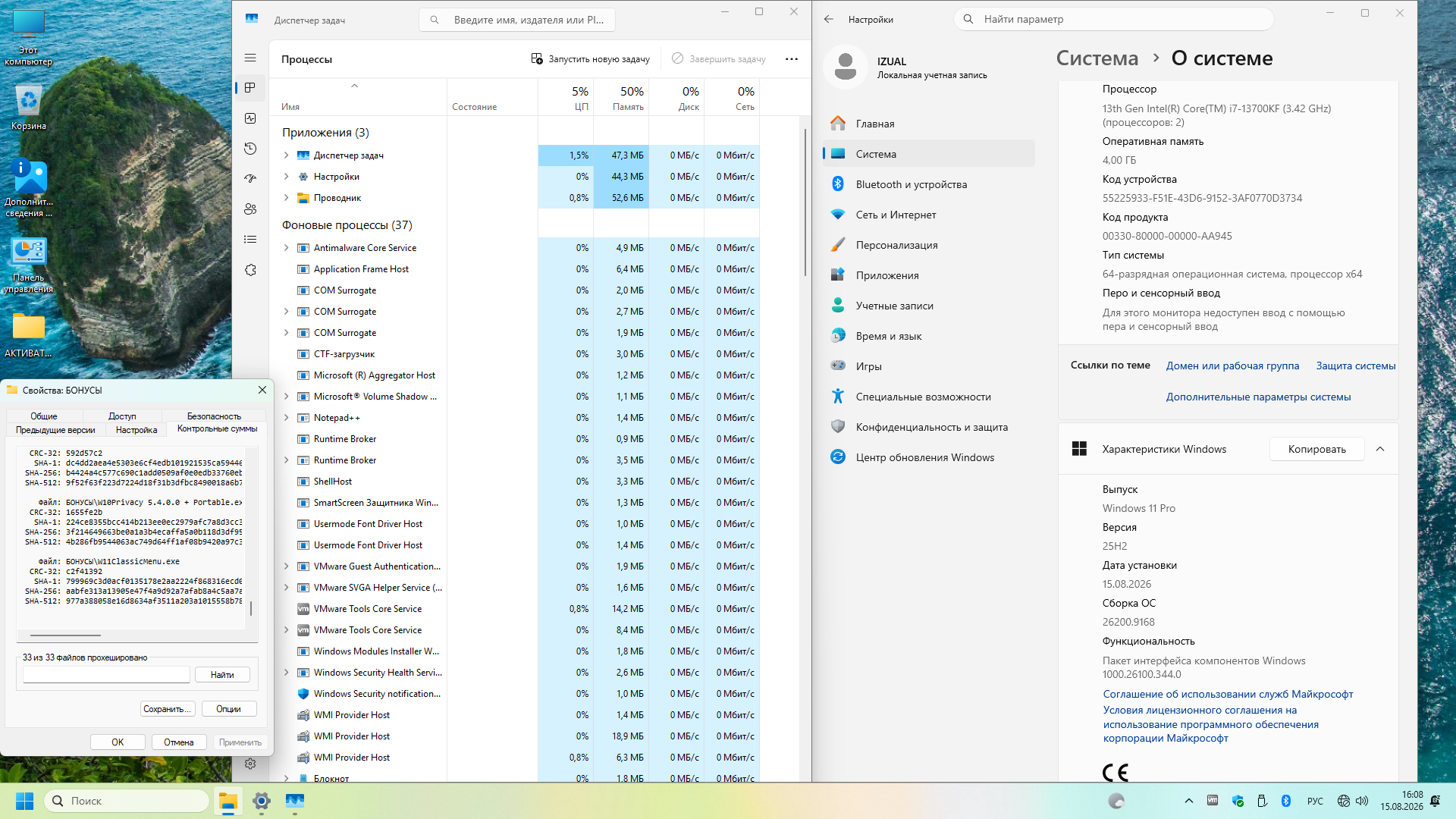Screen dimensions: 1456x819
Task: Click the three-dots more options in Task Manager
Action: 792,59
